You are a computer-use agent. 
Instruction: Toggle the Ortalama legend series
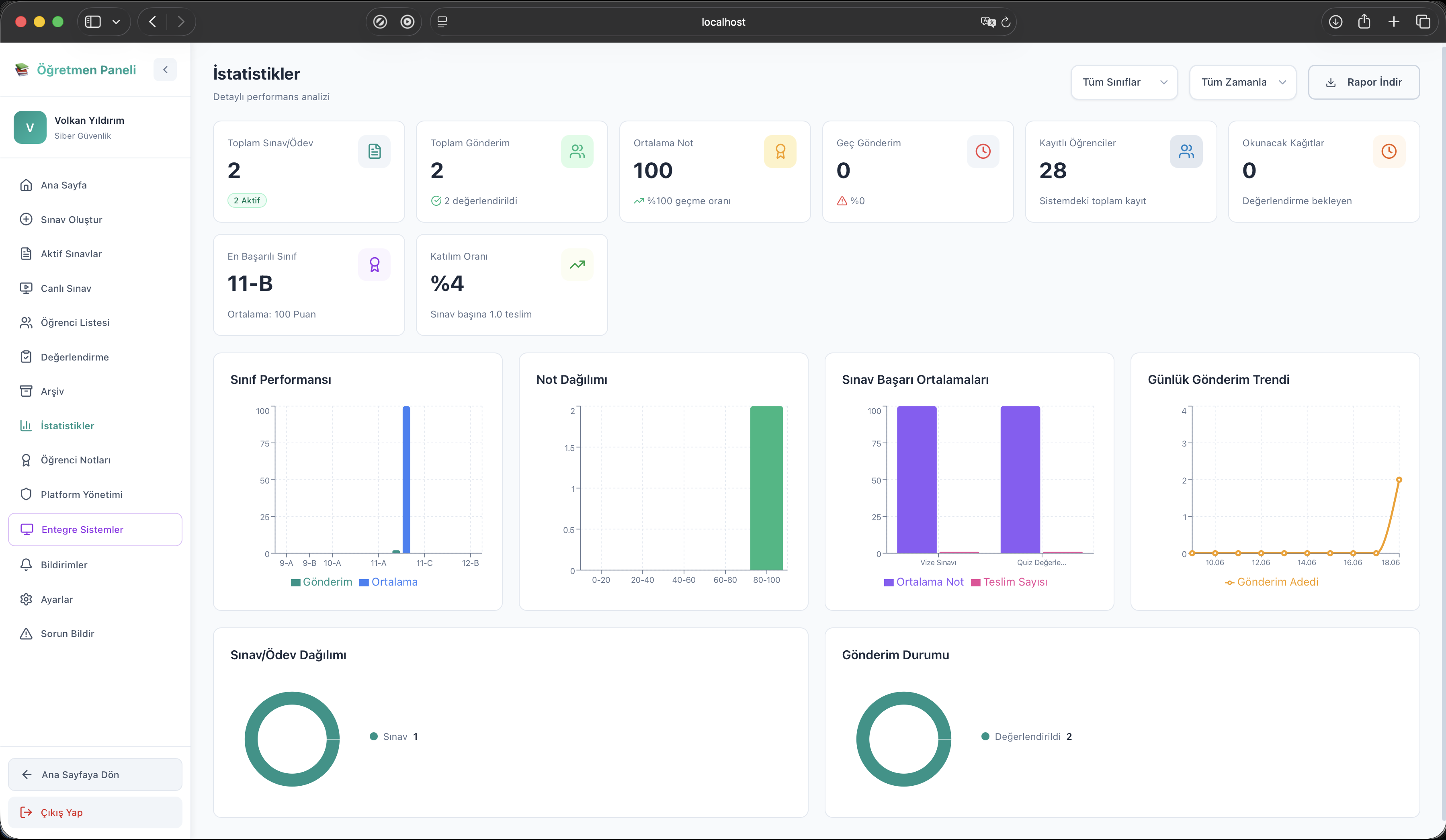point(389,582)
